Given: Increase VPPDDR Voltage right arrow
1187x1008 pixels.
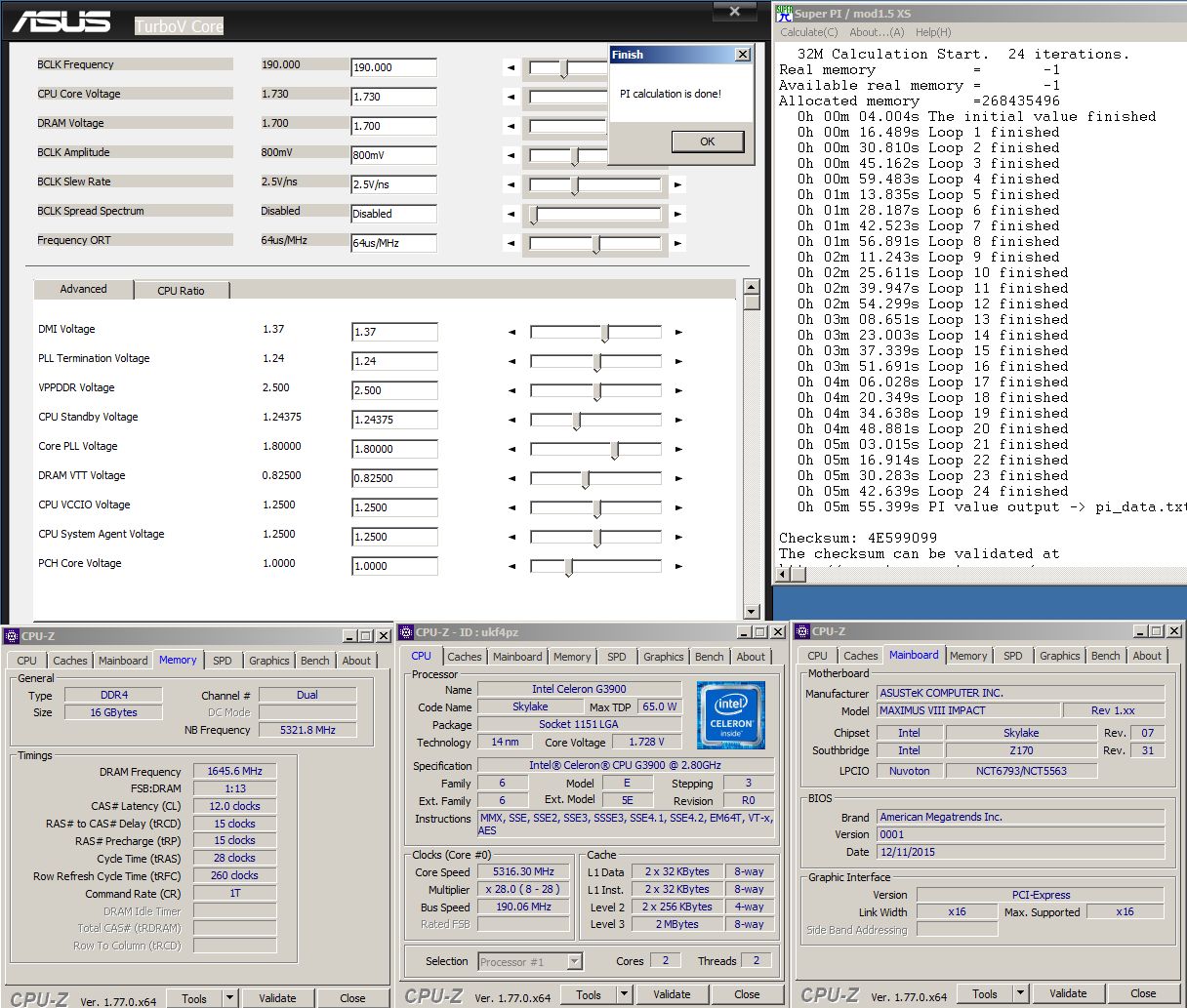Looking at the screenshot, I should coord(678,391).
